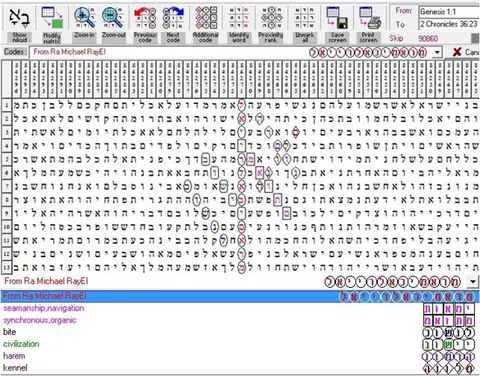Click row header 7 of the matrix
Image resolution: width=480 pixels, height=376 pixels.
coord(6,186)
